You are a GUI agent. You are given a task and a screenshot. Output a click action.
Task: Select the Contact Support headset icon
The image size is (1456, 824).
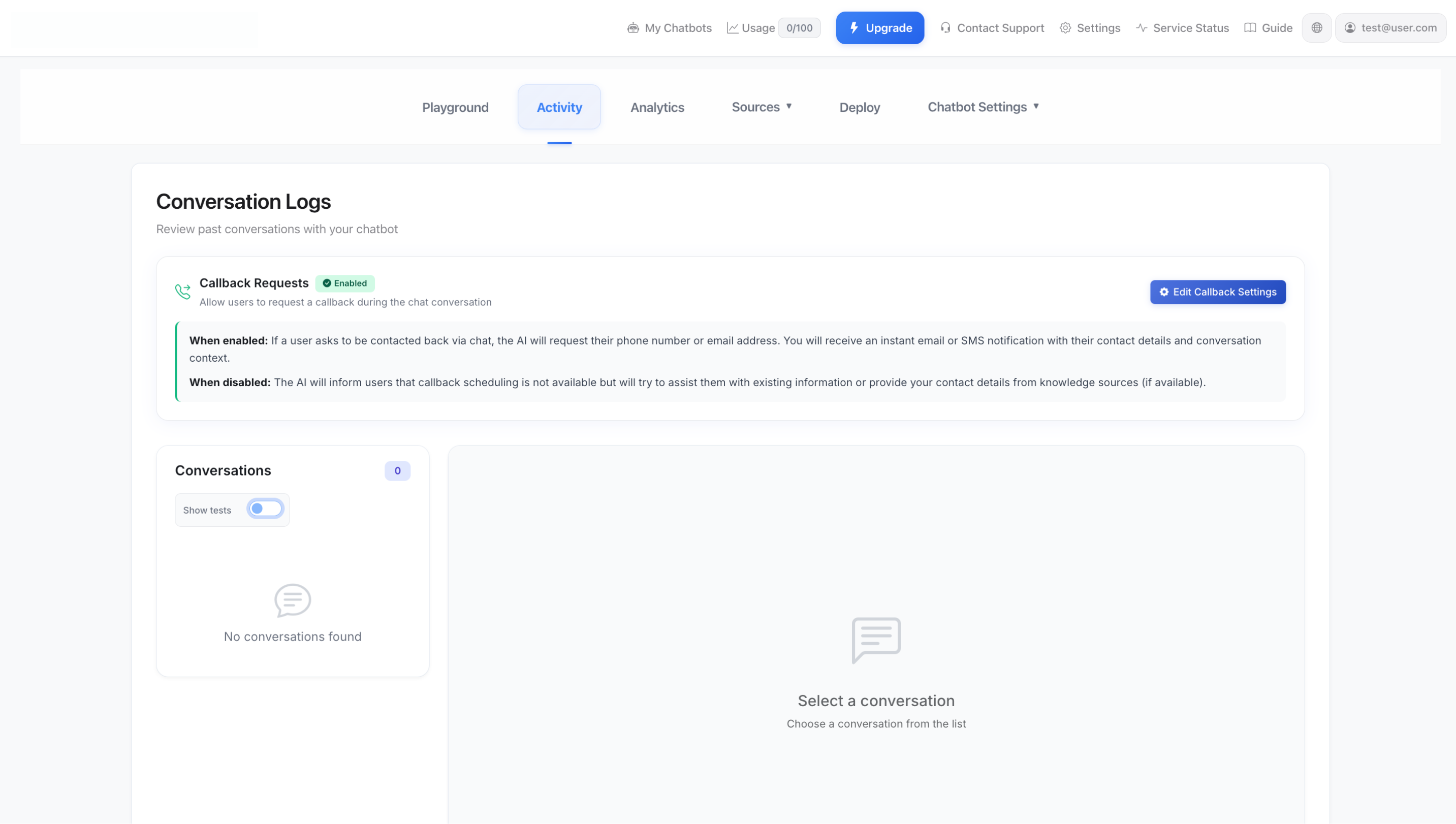tap(945, 27)
